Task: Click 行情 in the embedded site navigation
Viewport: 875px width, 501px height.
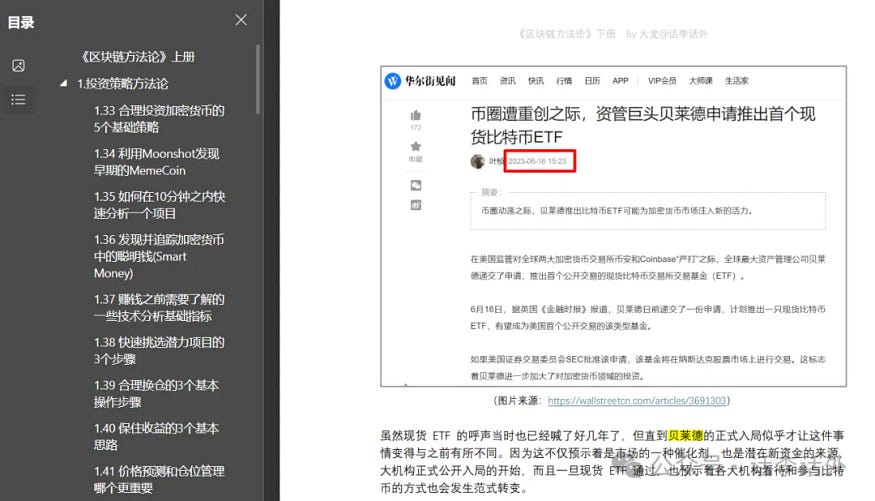Action: coord(564,81)
